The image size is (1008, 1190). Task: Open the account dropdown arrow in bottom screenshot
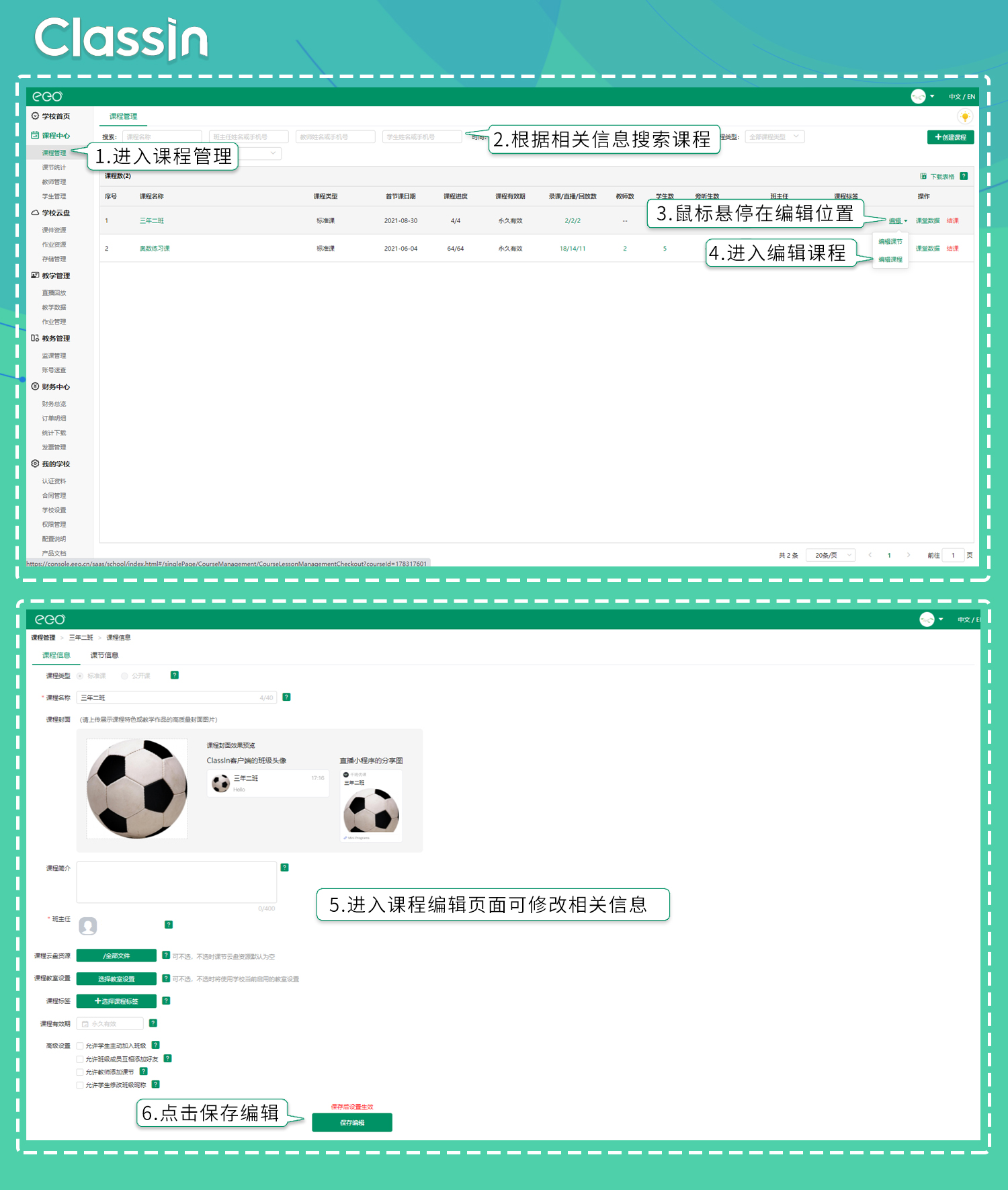click(941, 620)
